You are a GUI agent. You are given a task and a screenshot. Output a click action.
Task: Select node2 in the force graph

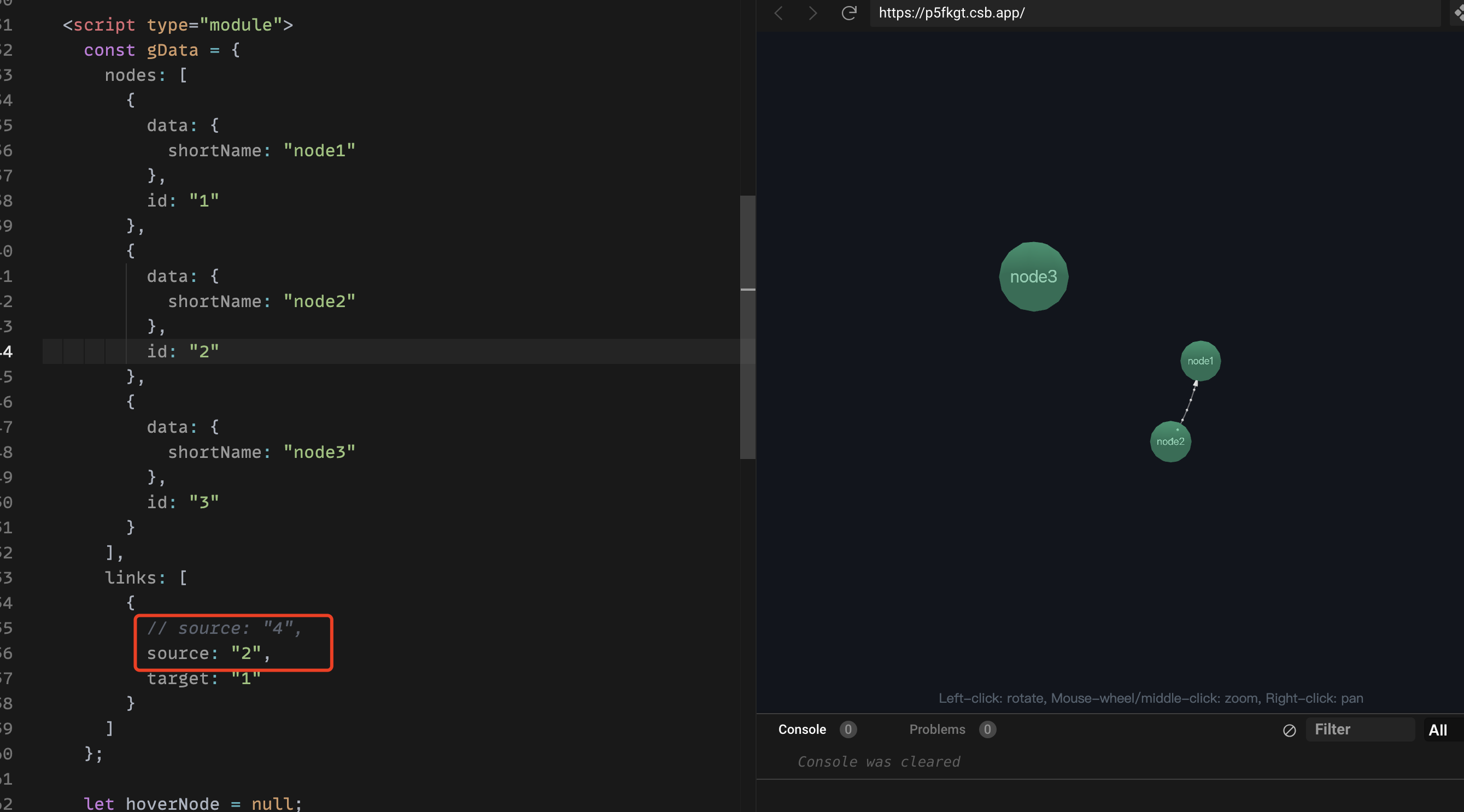(1170, 442)
